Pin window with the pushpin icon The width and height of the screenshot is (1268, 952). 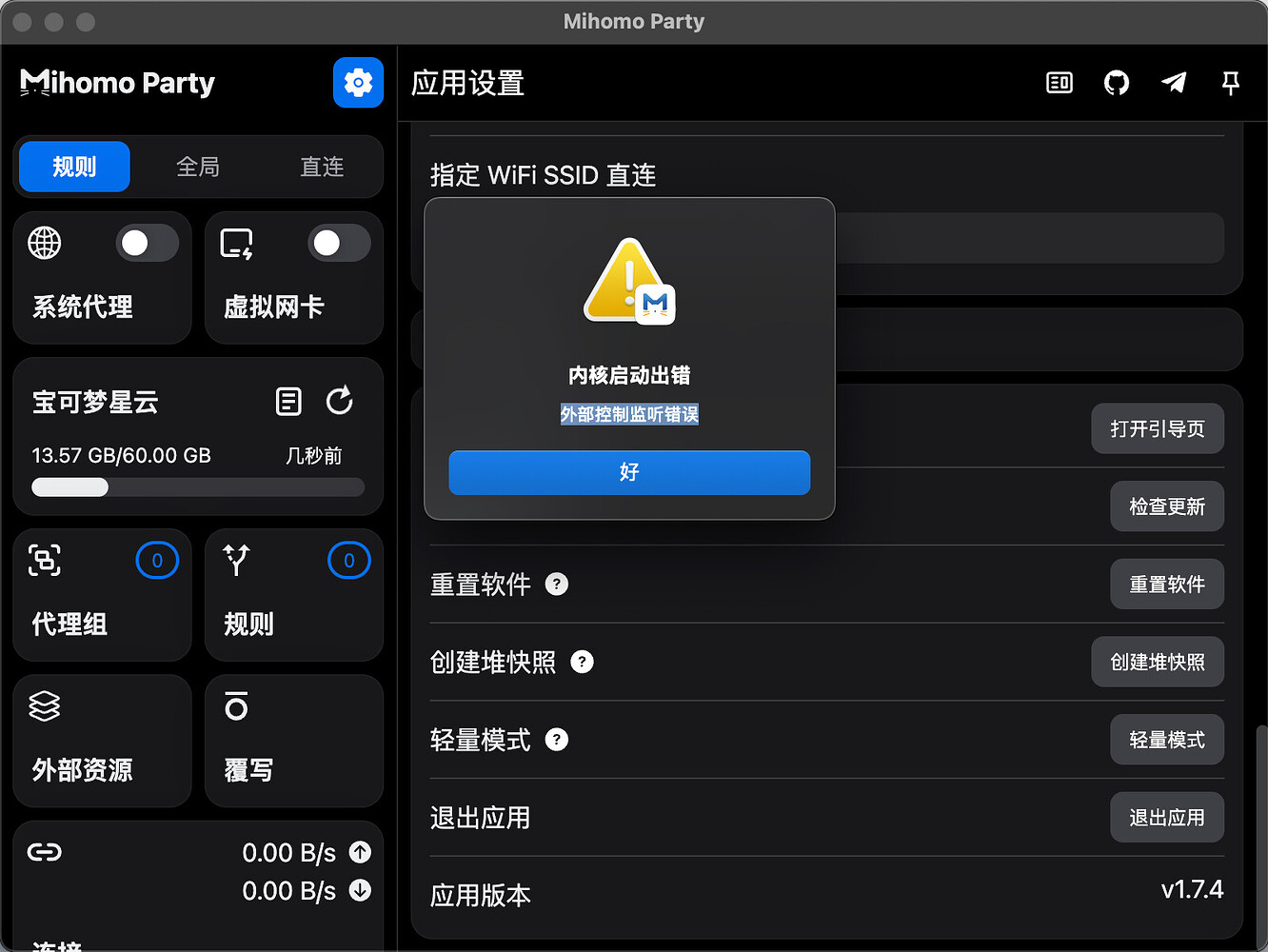1231,83
